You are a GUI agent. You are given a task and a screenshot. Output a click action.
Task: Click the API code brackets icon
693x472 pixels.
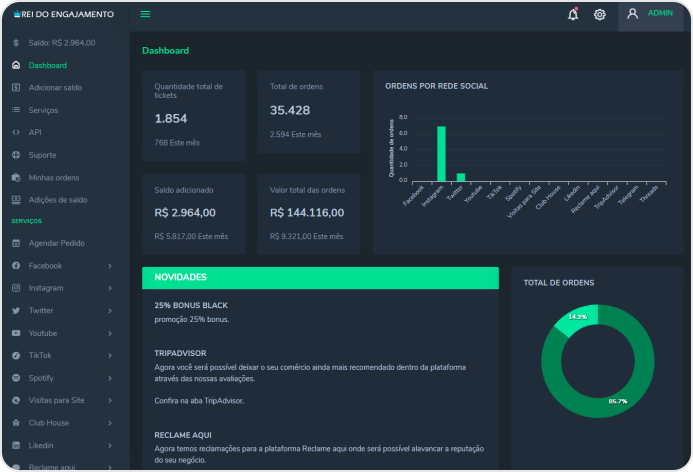coord(16,132)
